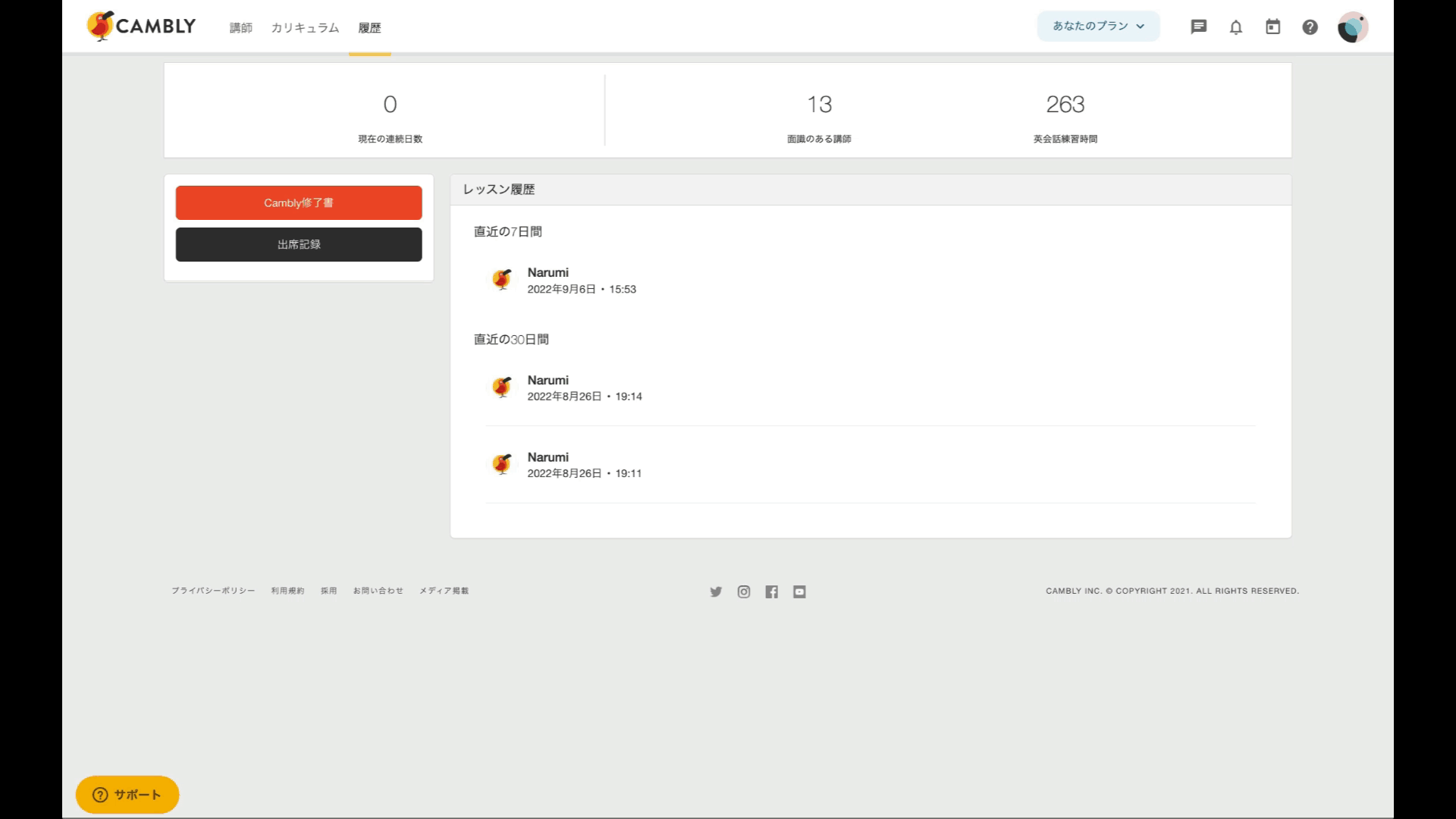Open the サポート help button

coord(127,794)
